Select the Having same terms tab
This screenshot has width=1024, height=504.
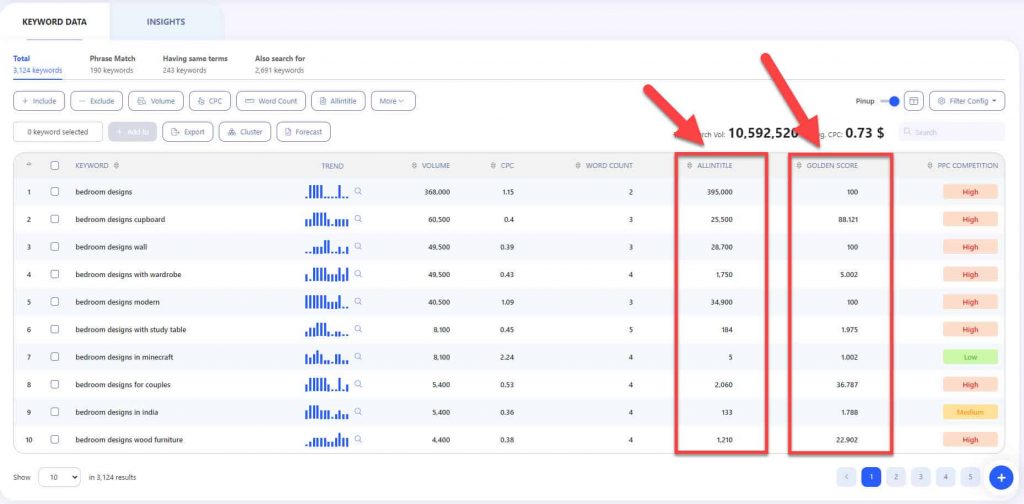tap(195, 64)
